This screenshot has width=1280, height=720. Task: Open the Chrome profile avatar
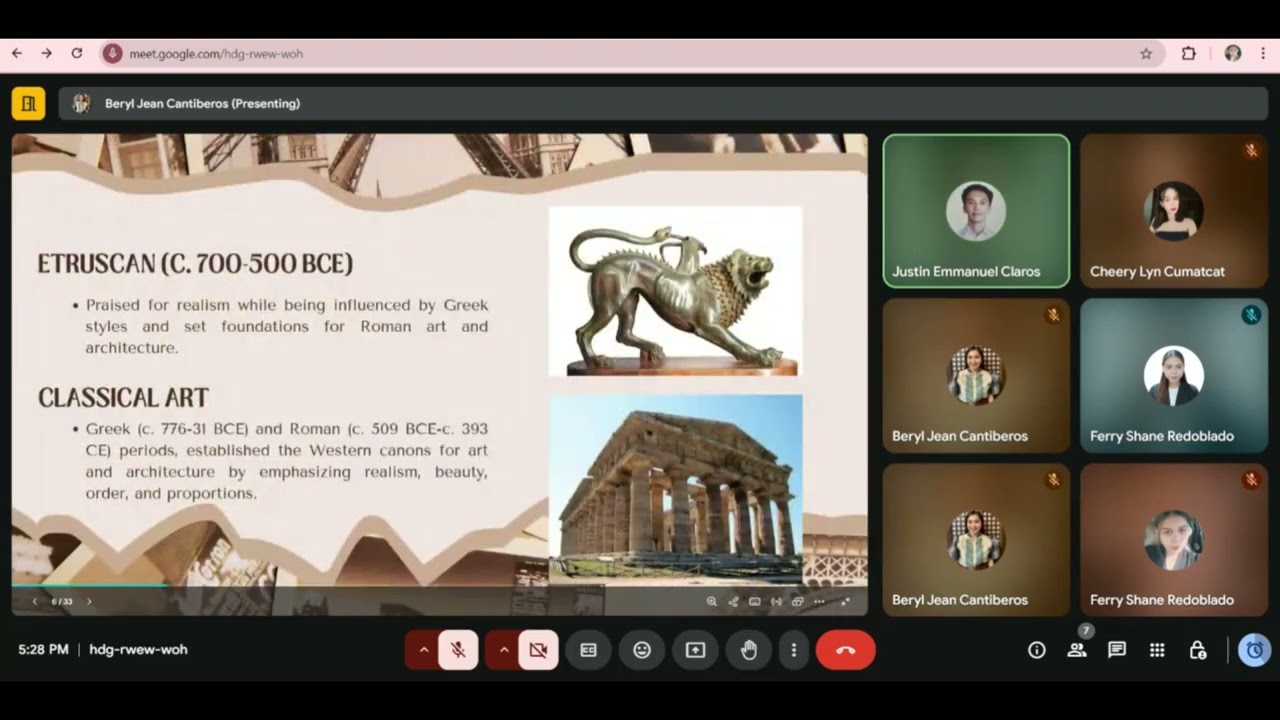(1233, 54)
